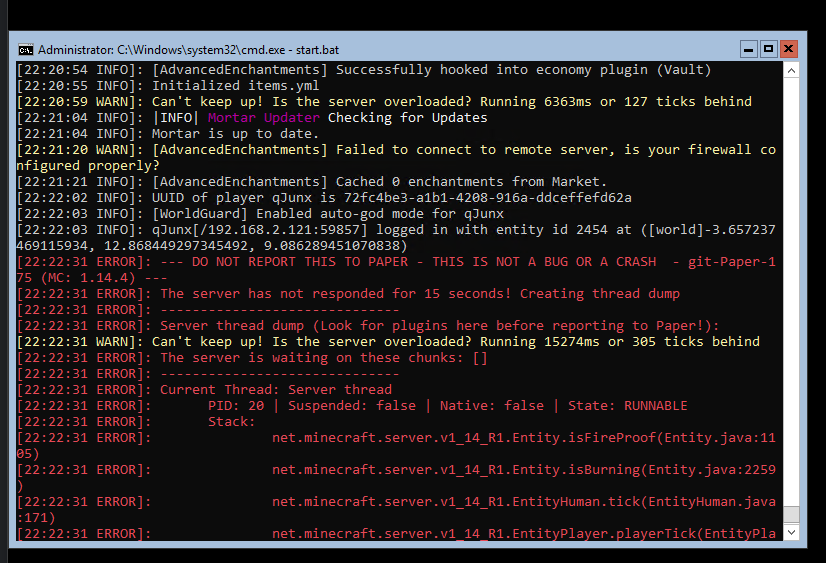
Task: Click the window title bar text
Action: (189, 50)
